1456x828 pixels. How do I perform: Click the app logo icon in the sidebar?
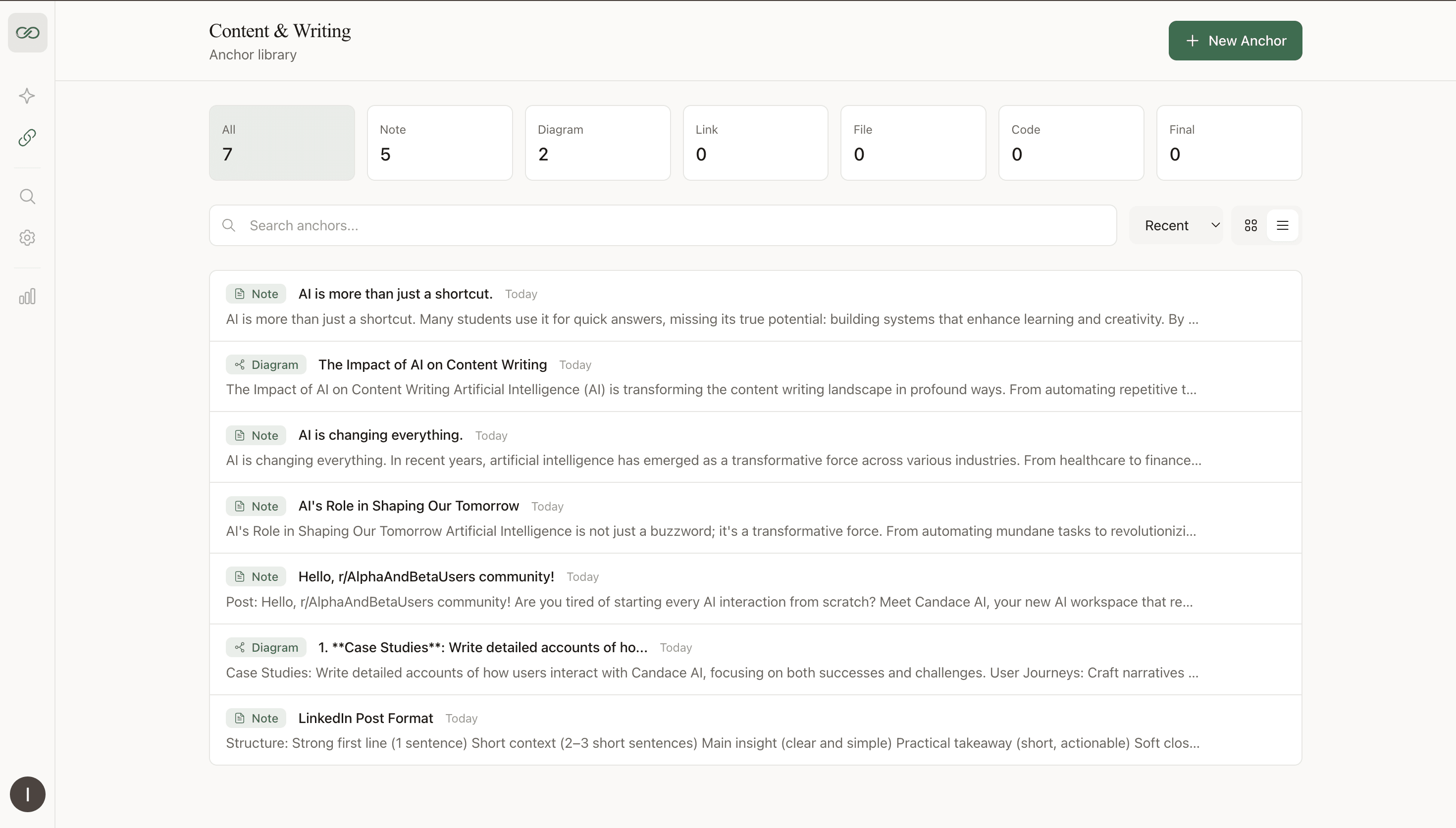tap(27, 33)
